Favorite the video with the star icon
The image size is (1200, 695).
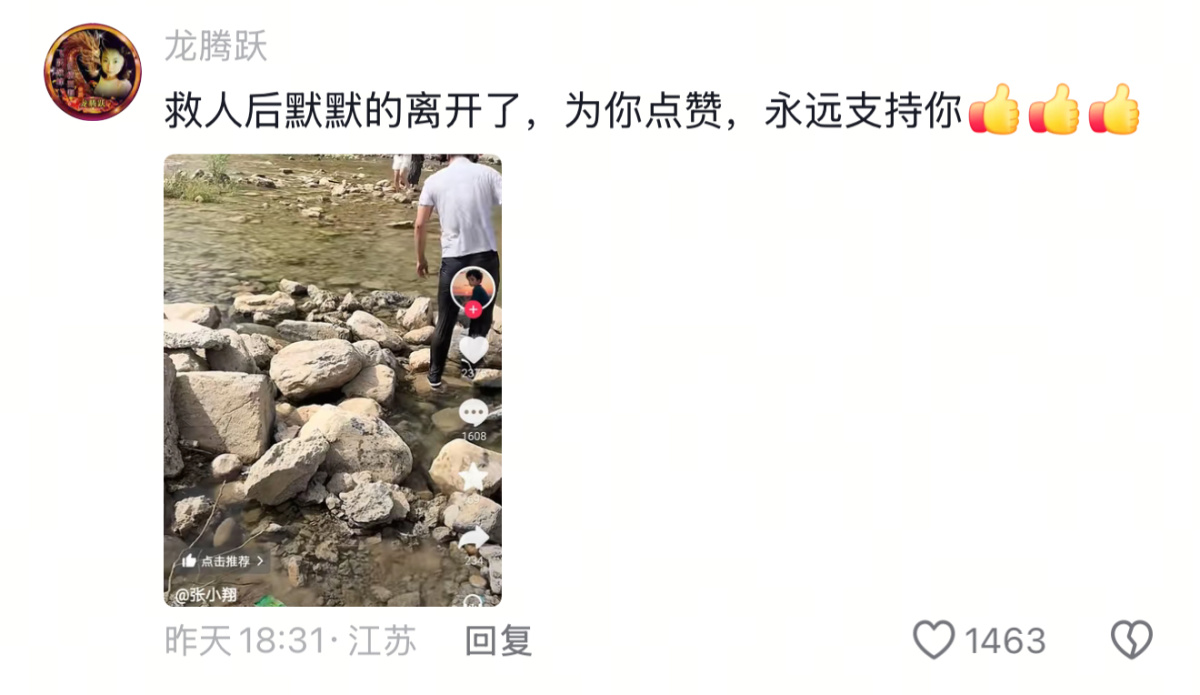[x=473, y=478]
